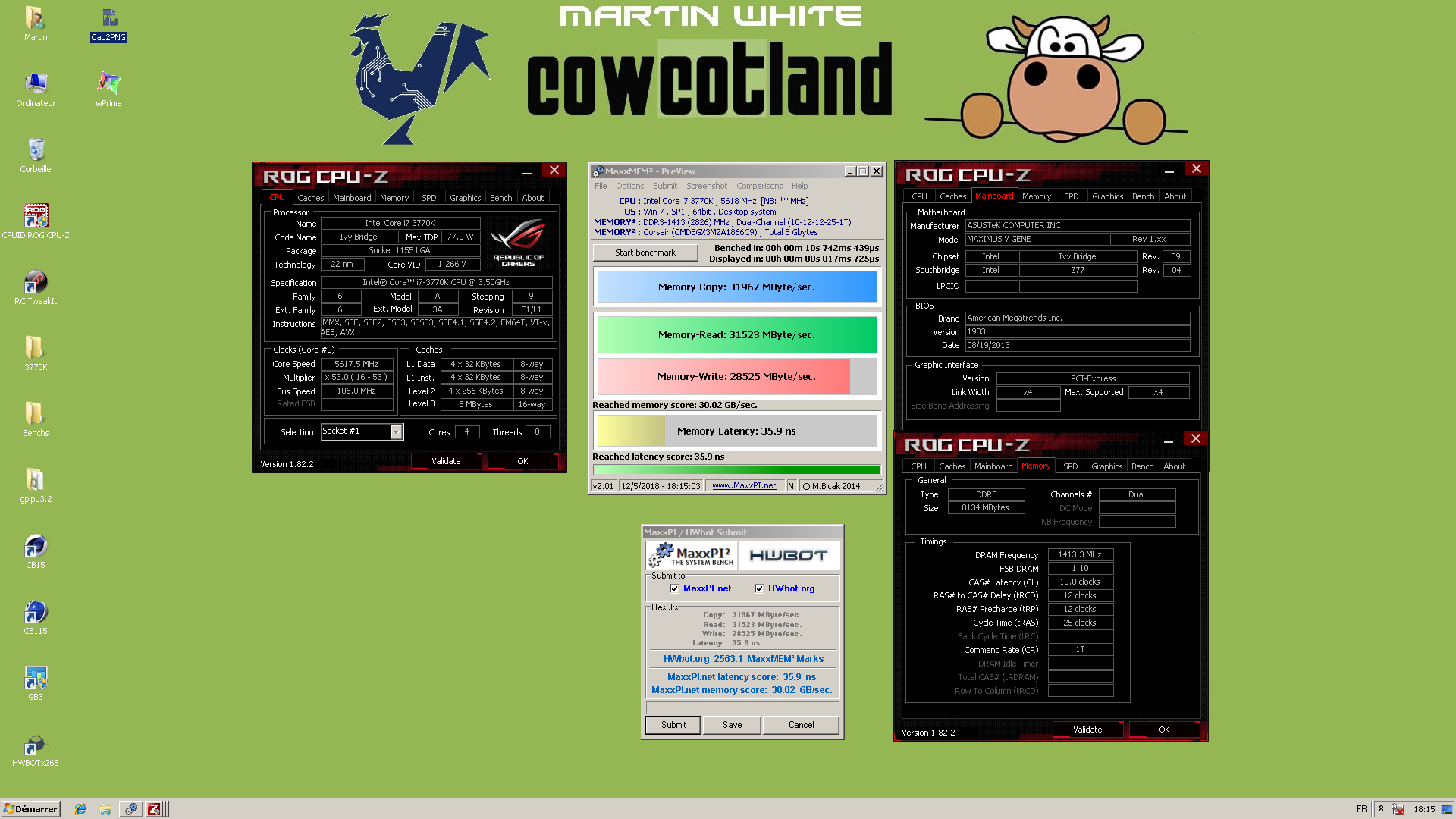This screenshot has height=819, width=1456.
Task: Click the Start benchmark button
Action: click(x=645, y=253)
